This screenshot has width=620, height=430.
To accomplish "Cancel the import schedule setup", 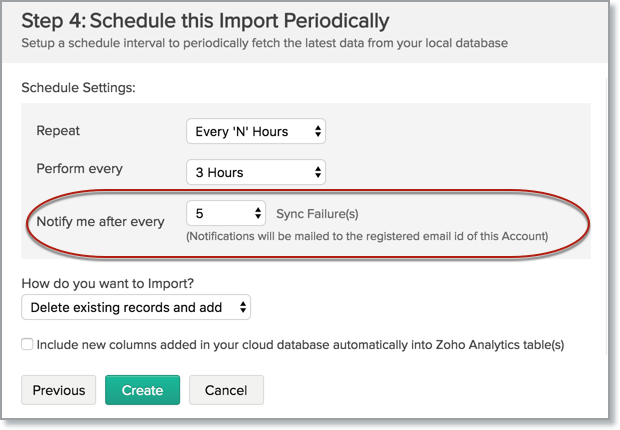I will tap(226, 389).
